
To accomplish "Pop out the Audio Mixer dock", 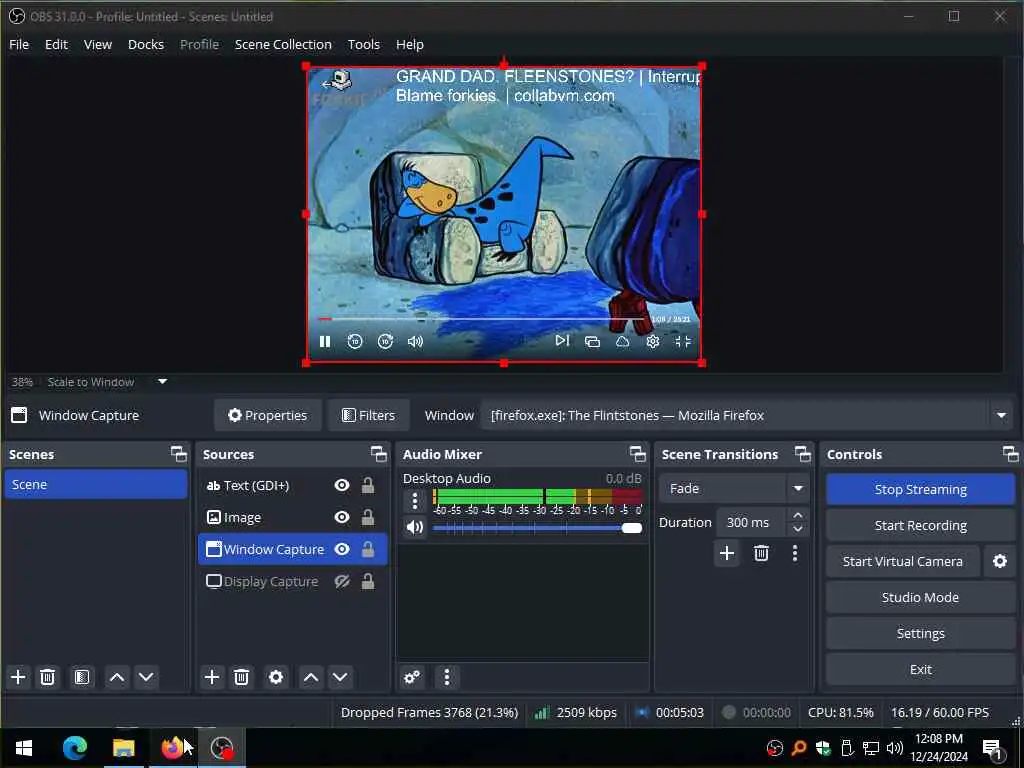I will pos(637,454).
